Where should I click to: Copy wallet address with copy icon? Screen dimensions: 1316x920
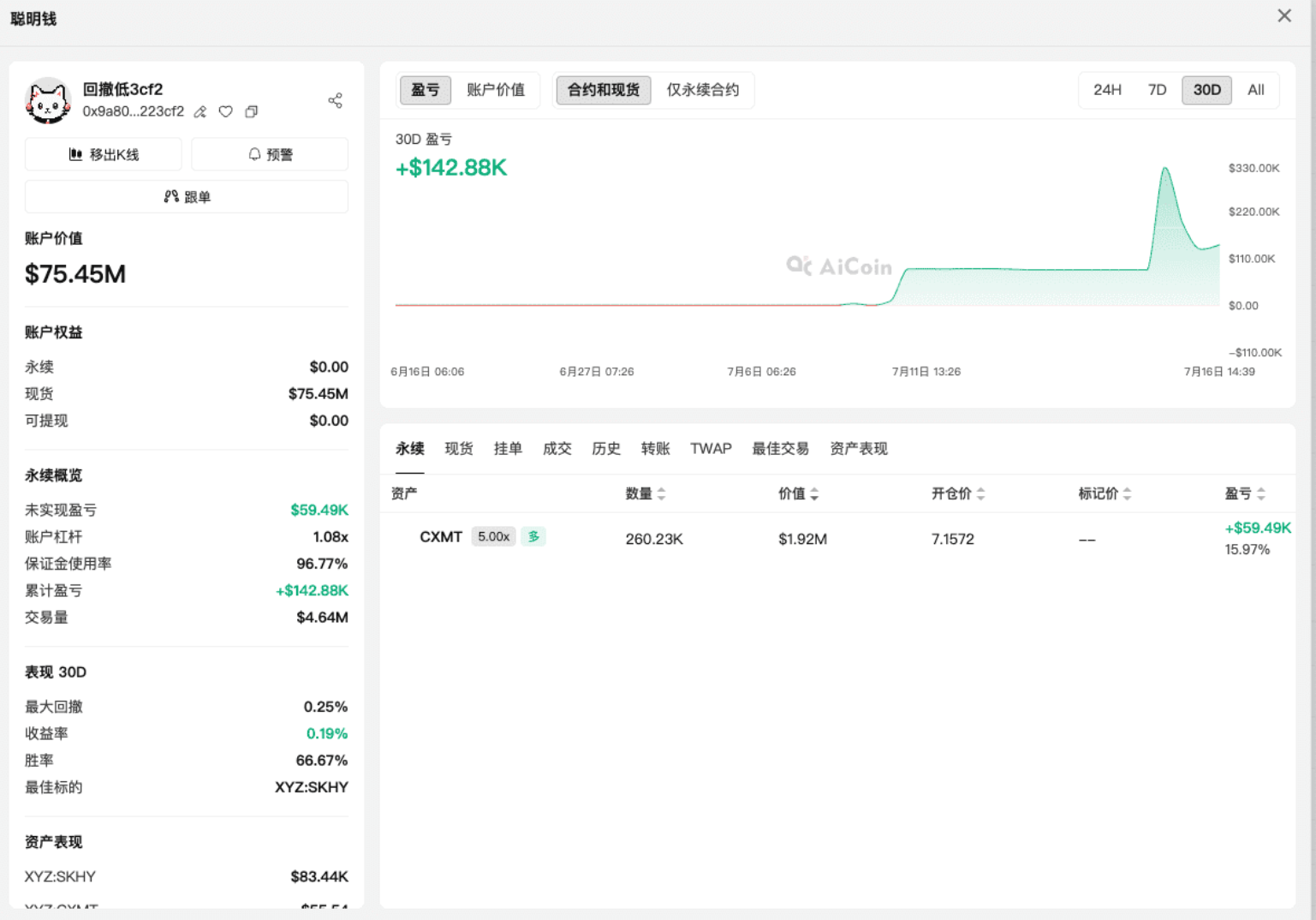251,111
